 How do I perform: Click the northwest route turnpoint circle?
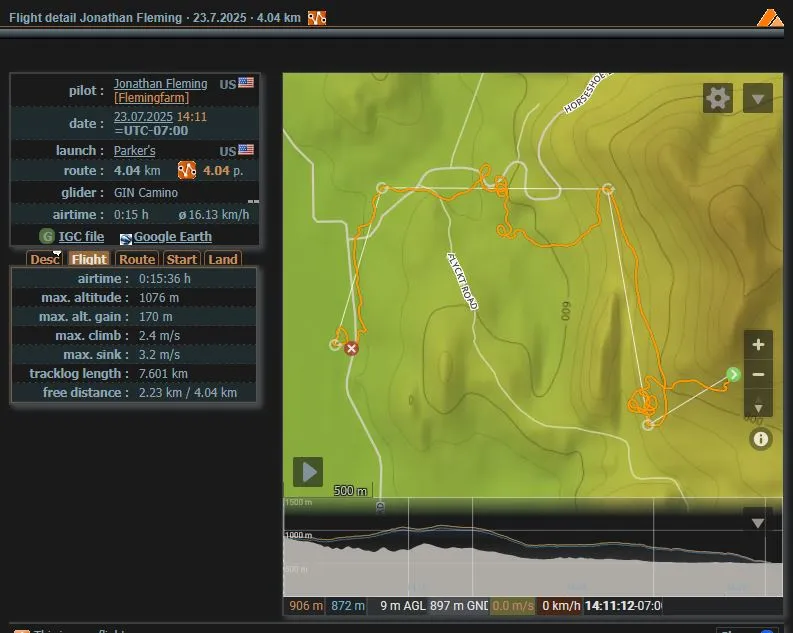382,189
